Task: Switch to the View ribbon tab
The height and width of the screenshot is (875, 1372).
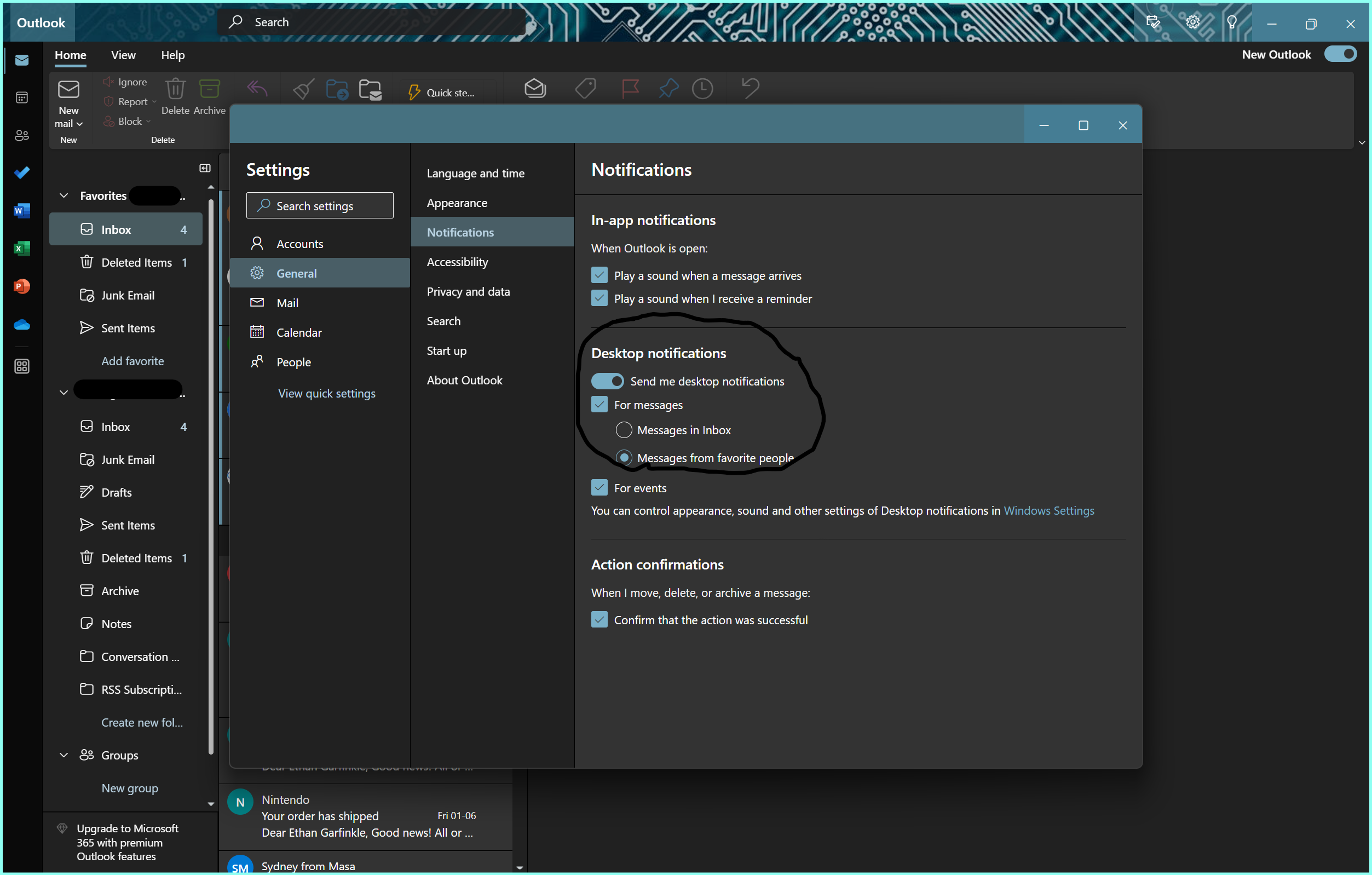Action: pyautogui.click(x=123, y=55)
